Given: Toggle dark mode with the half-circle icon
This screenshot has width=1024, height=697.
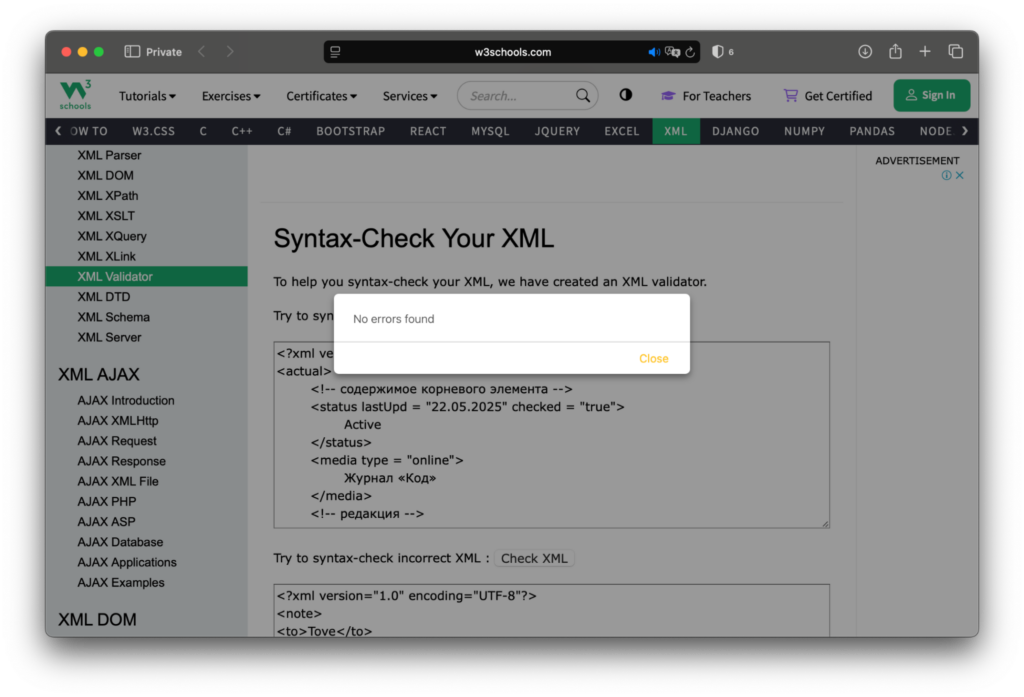Looking at the screenshot, I should click(625, 95).
